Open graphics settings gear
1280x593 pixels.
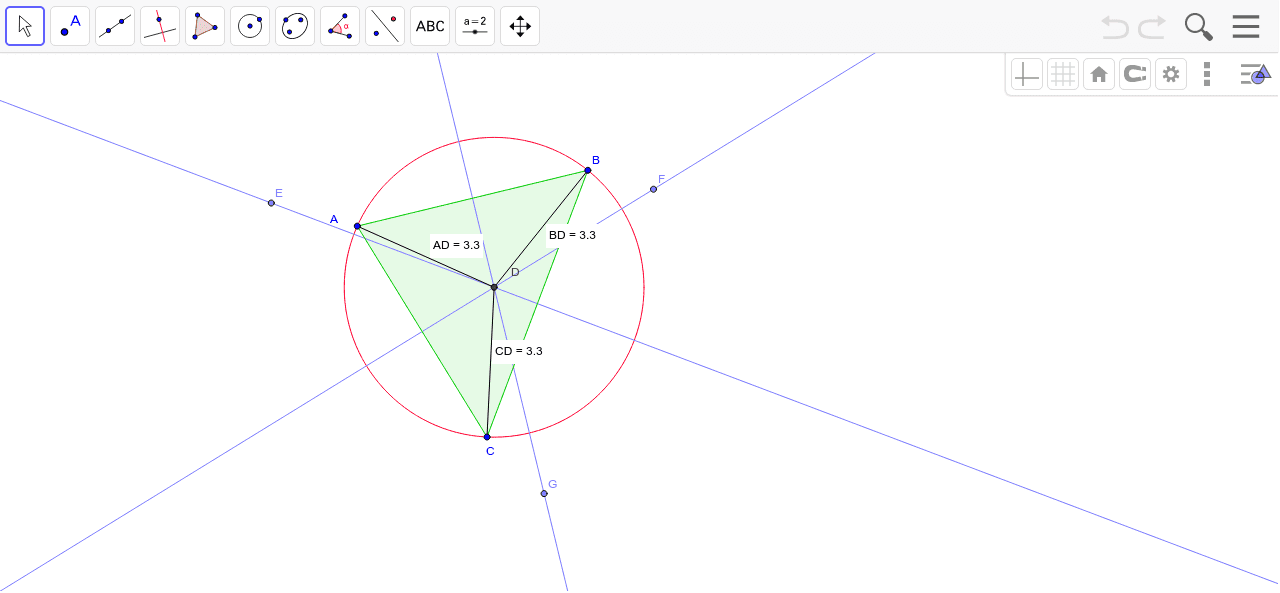tap(1171, 74)
